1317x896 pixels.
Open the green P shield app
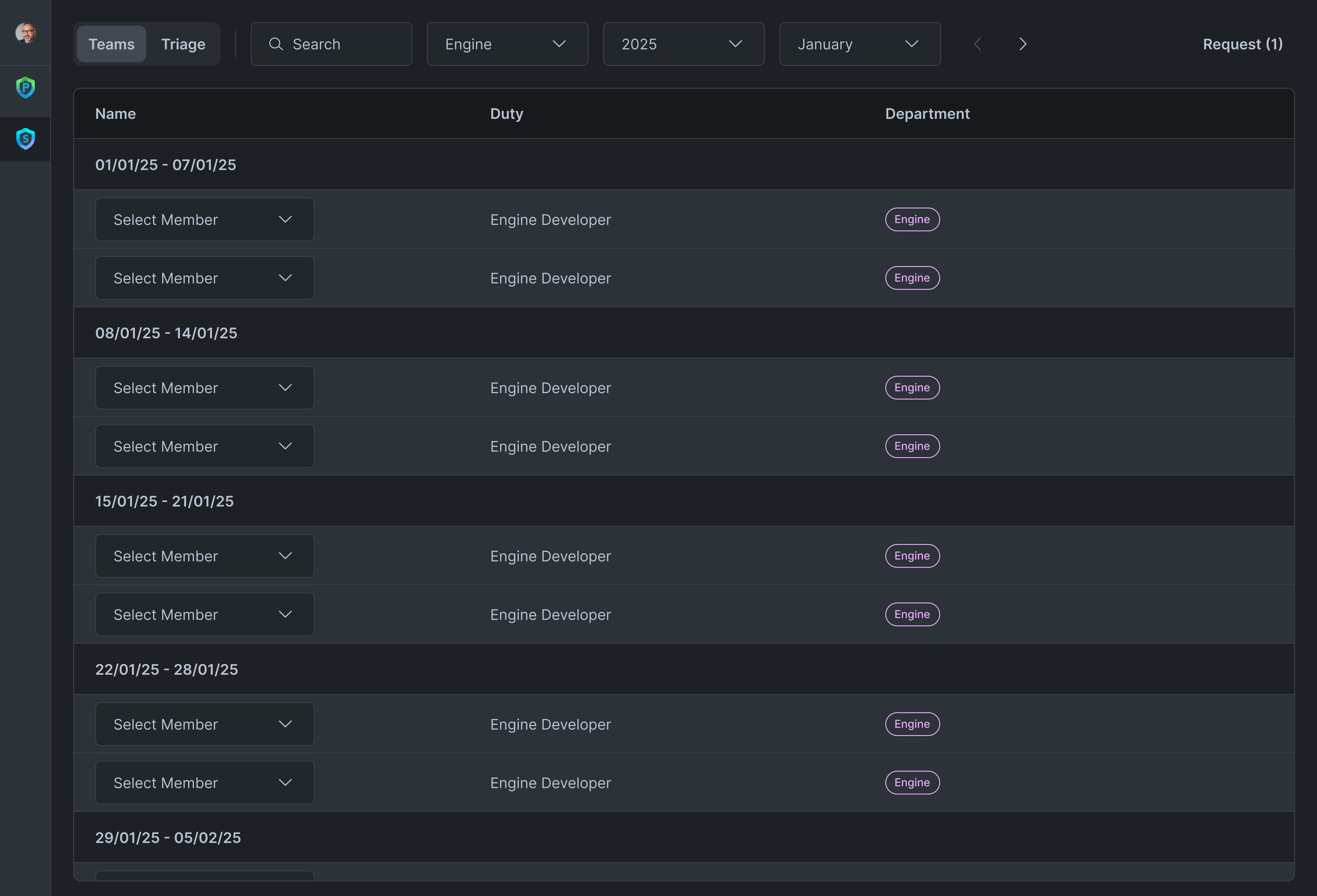26,88
